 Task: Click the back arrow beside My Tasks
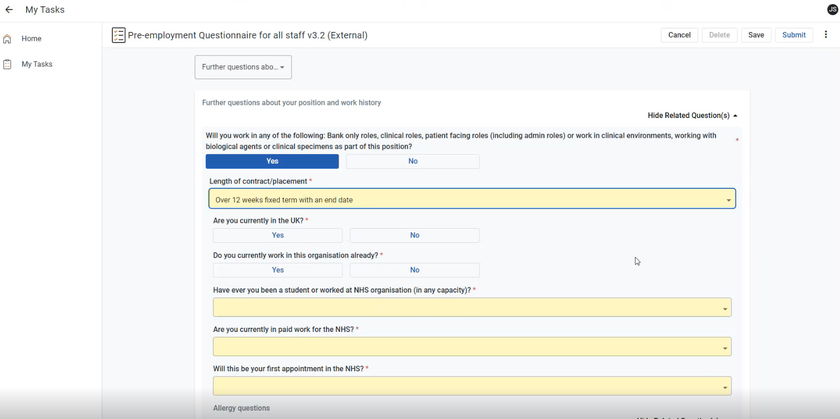coord(9,10)
